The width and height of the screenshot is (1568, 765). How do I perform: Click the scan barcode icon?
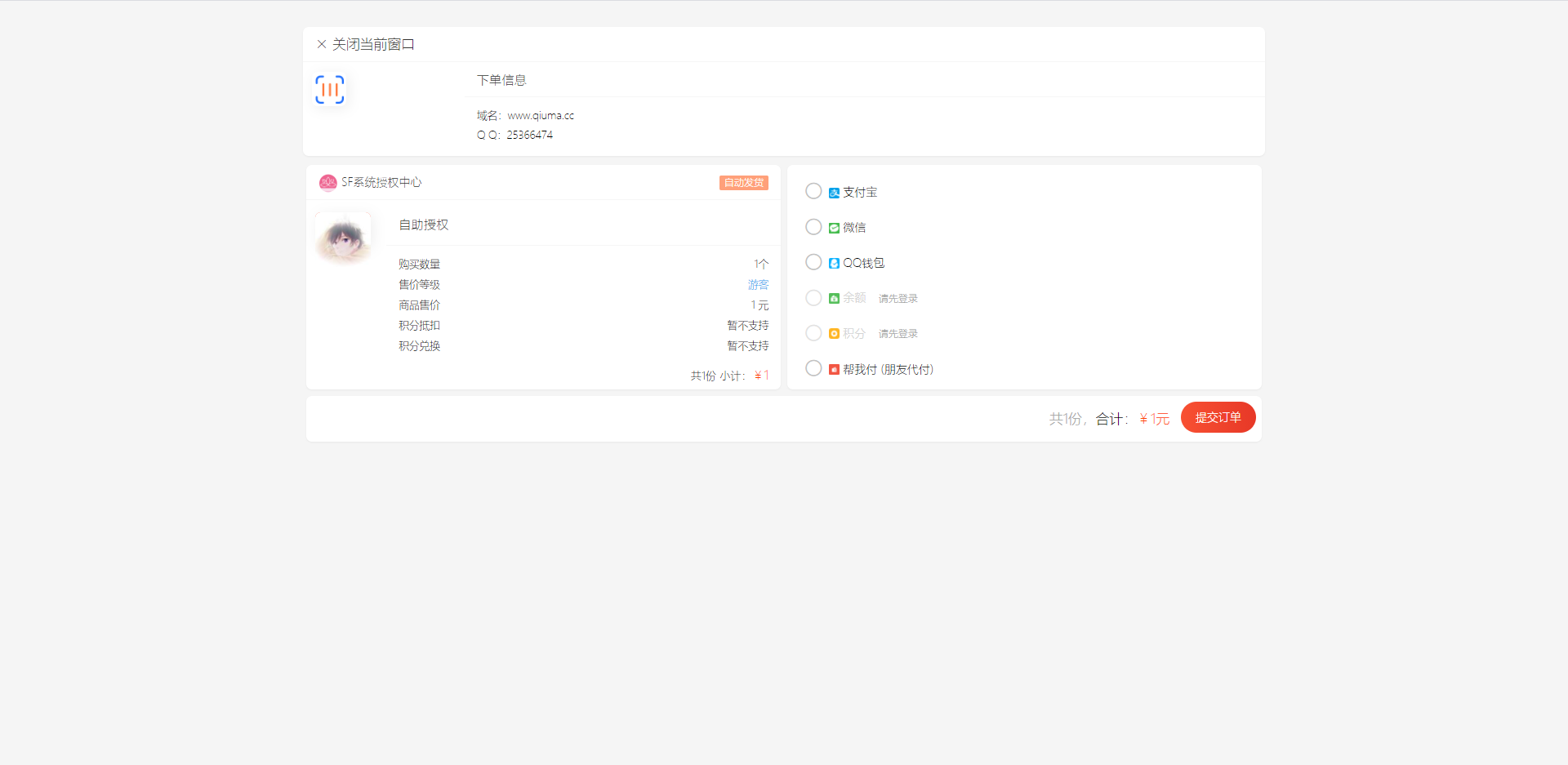(x=330, y=90)
